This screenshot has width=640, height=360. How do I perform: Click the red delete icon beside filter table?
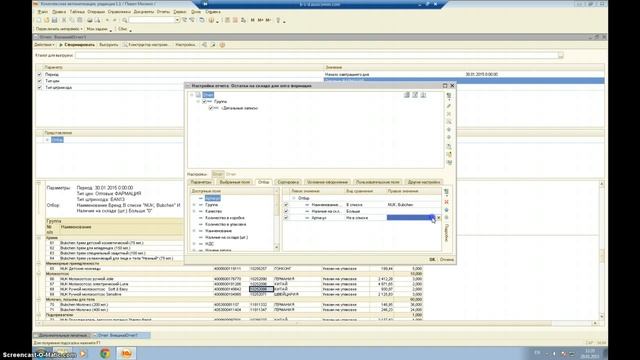tap(446, 202)
